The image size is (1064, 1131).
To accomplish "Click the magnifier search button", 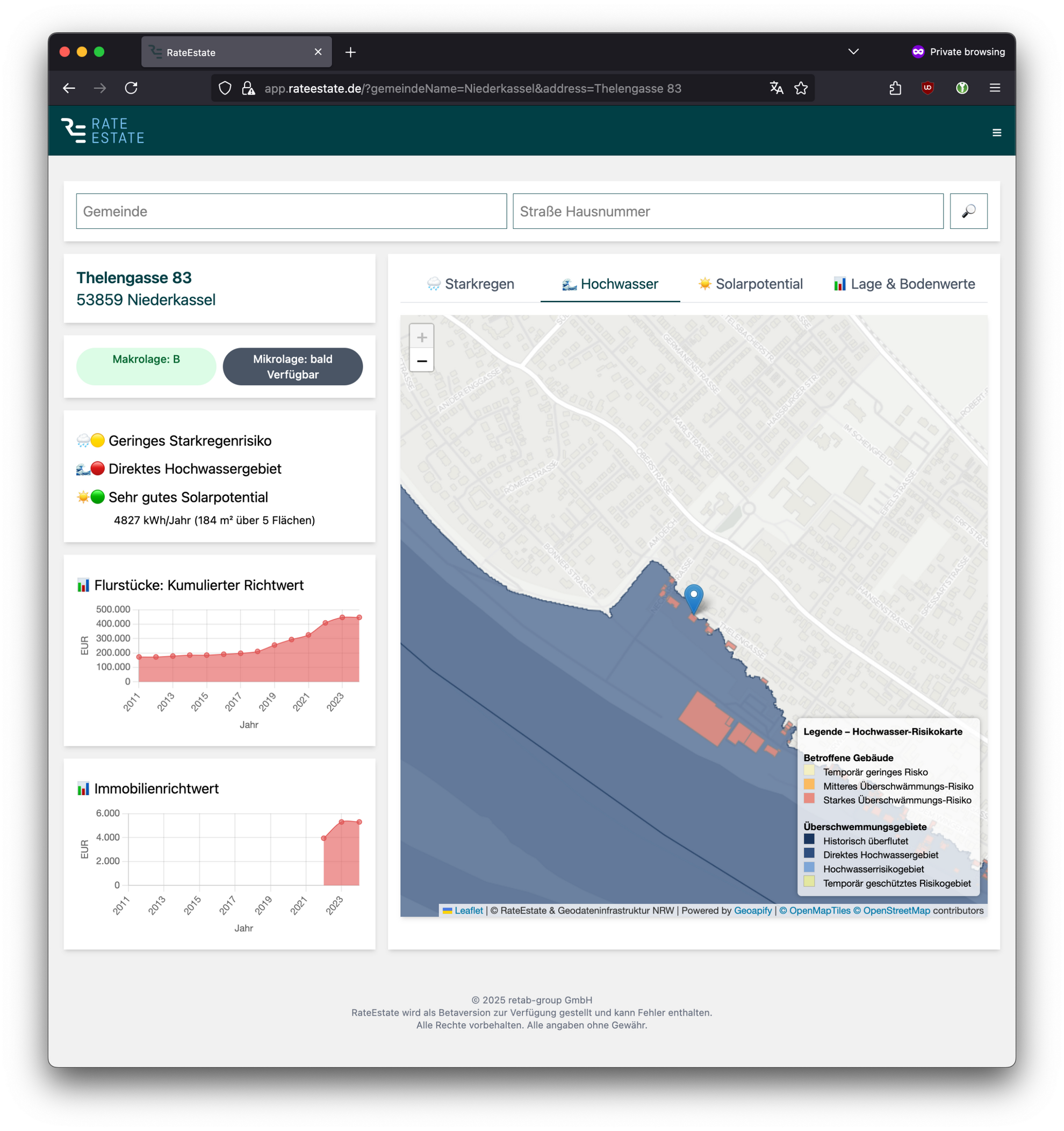I will pos(968,211).
